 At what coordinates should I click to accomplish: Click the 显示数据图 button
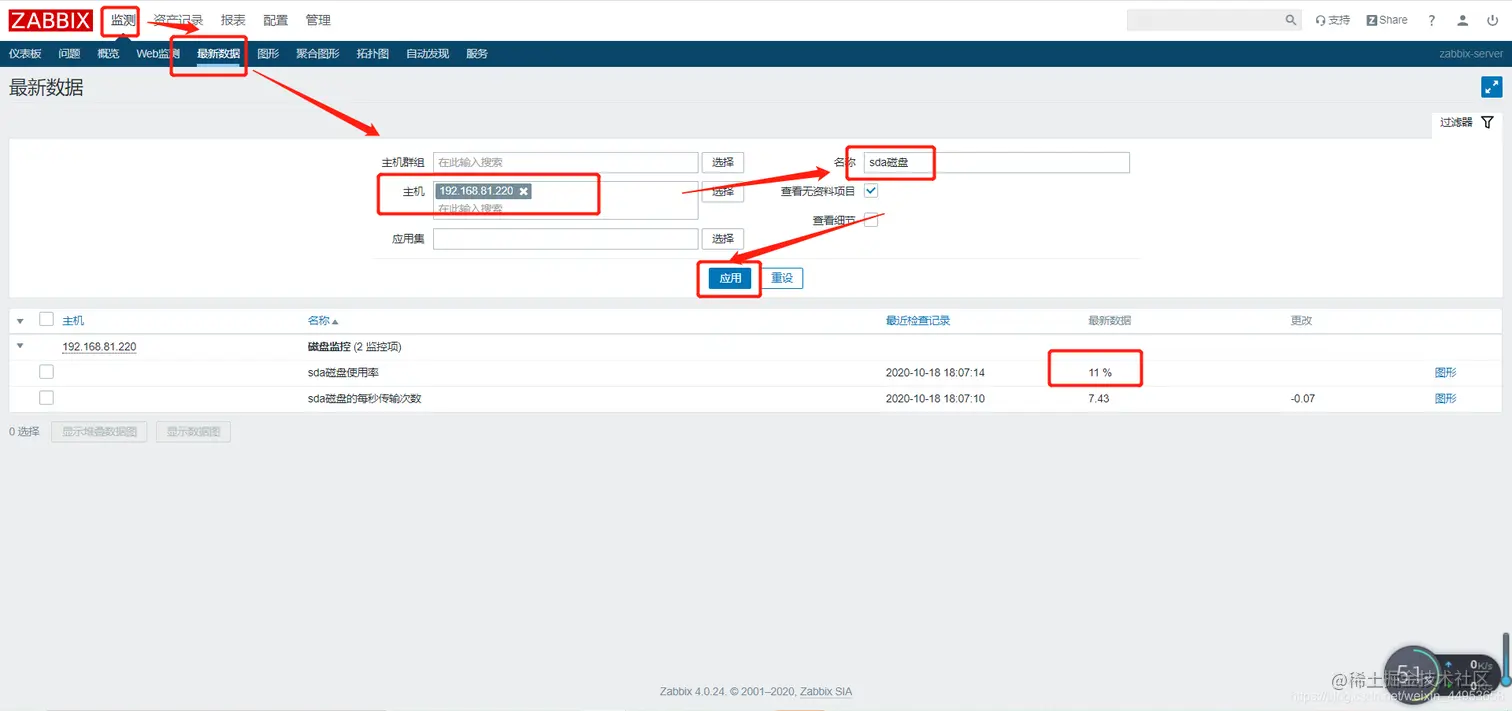[194, 432]
